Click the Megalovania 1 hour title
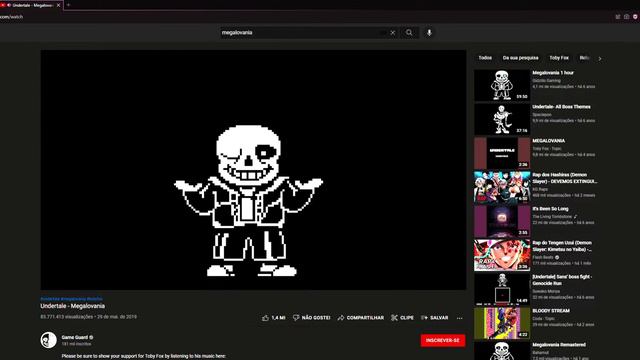640x360 pixels. (x=553, y=73)
